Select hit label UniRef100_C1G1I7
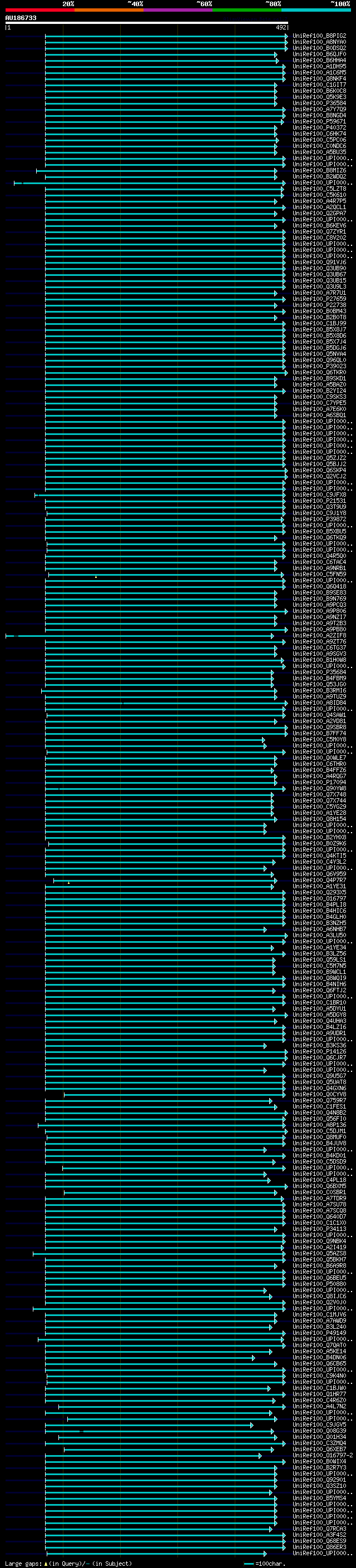 (x=319, y=85)
